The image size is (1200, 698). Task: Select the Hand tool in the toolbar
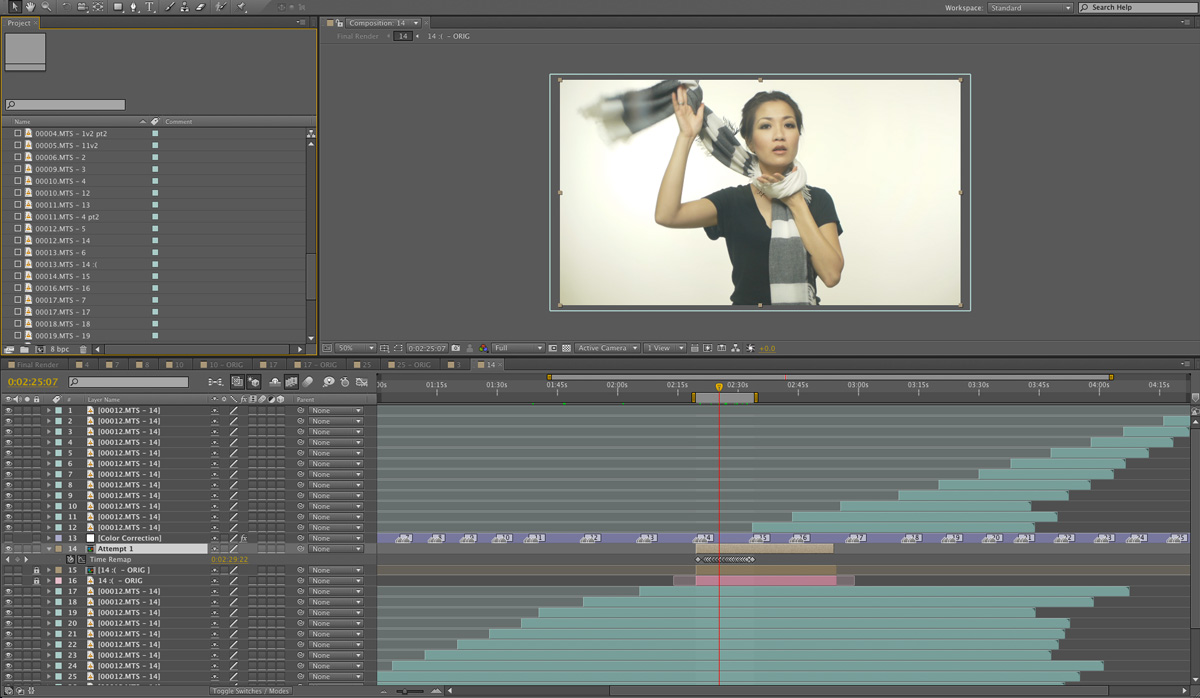point(31,7)
